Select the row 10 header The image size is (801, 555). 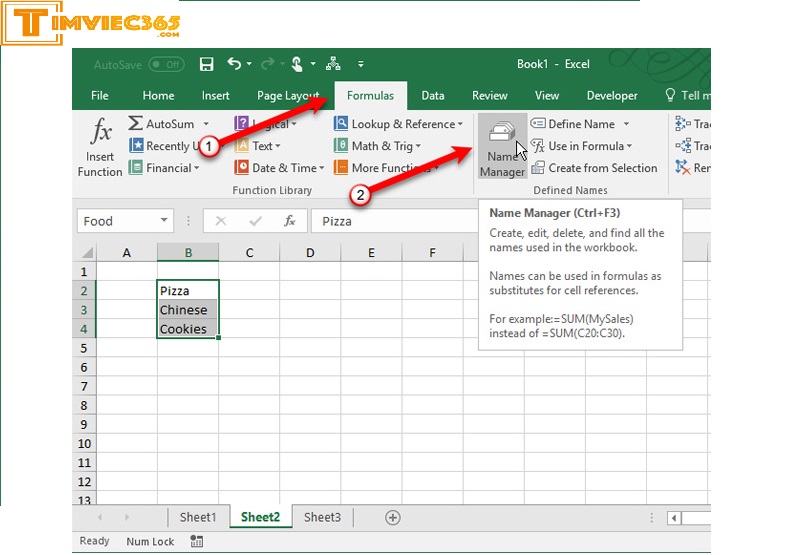84,444
